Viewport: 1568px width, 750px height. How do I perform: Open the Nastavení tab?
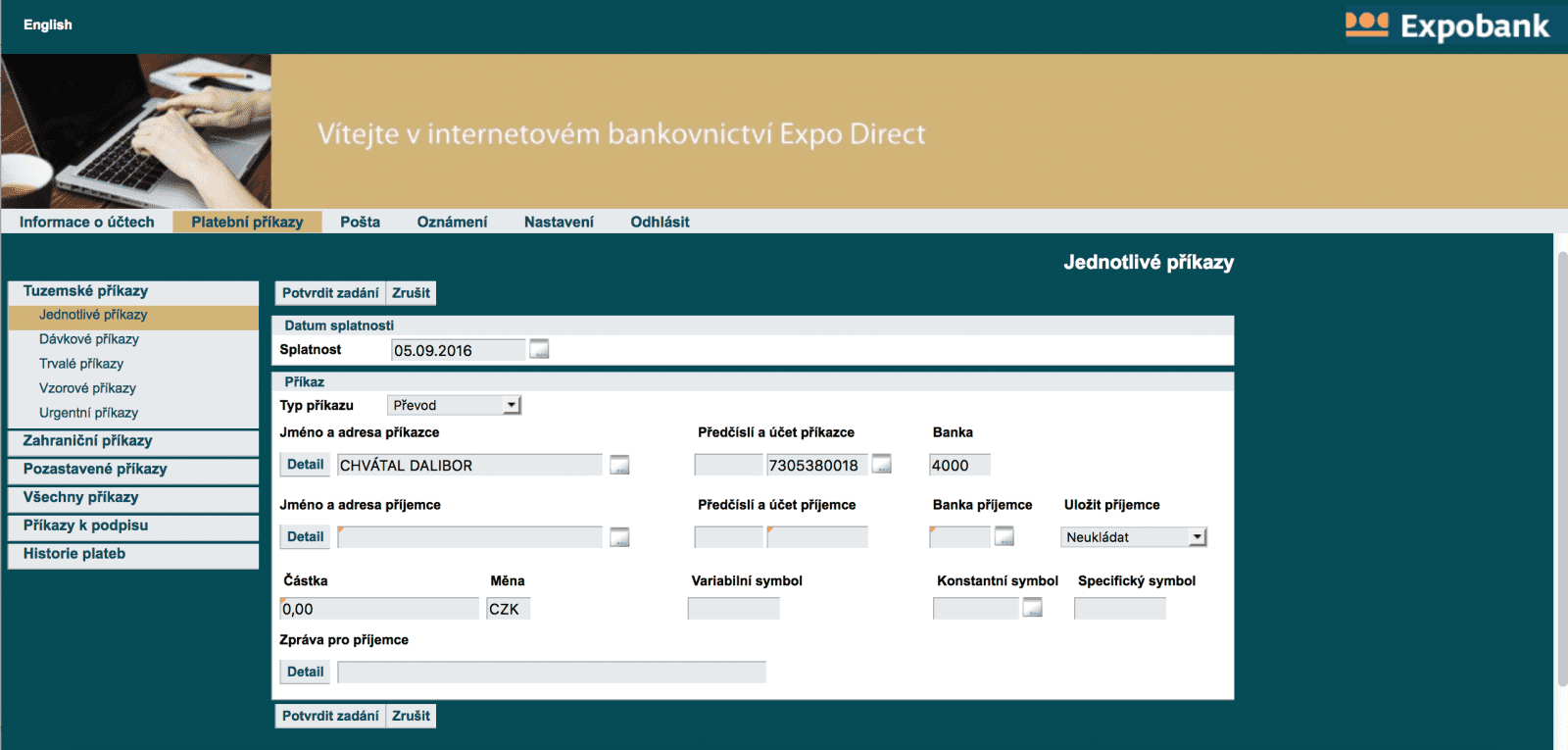pos(559,222)
